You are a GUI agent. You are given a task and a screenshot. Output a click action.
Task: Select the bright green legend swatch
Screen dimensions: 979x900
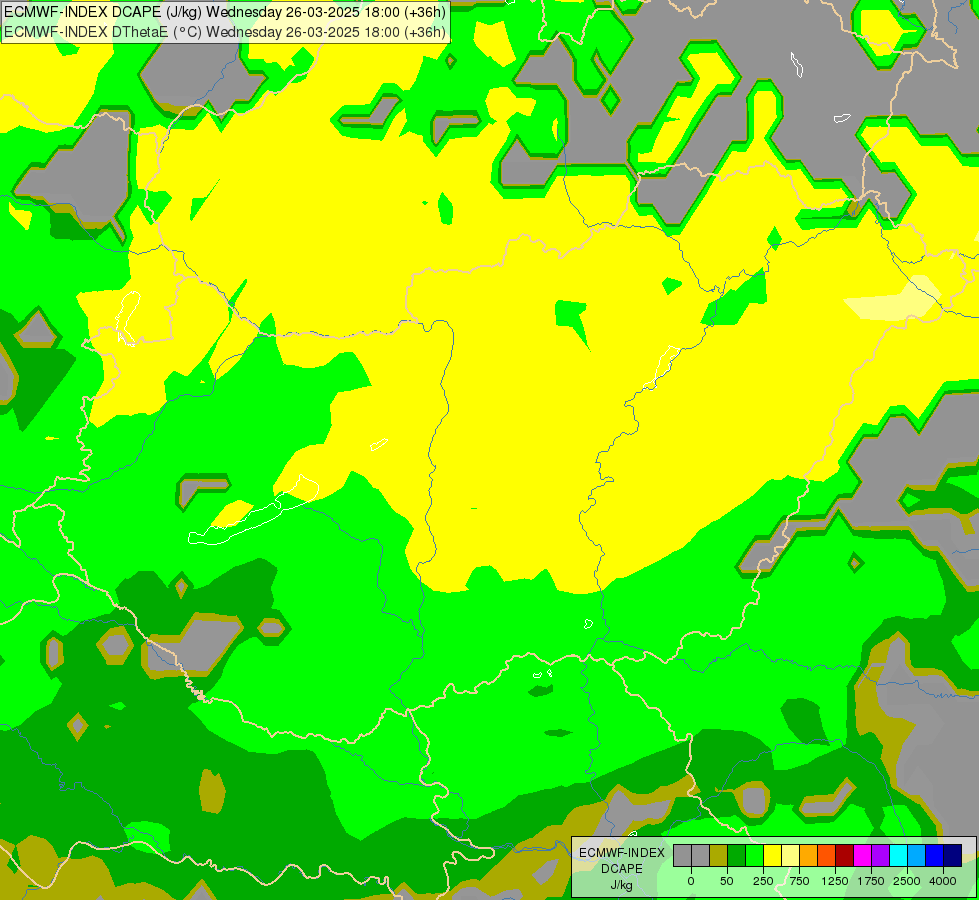tap(755, 855)
